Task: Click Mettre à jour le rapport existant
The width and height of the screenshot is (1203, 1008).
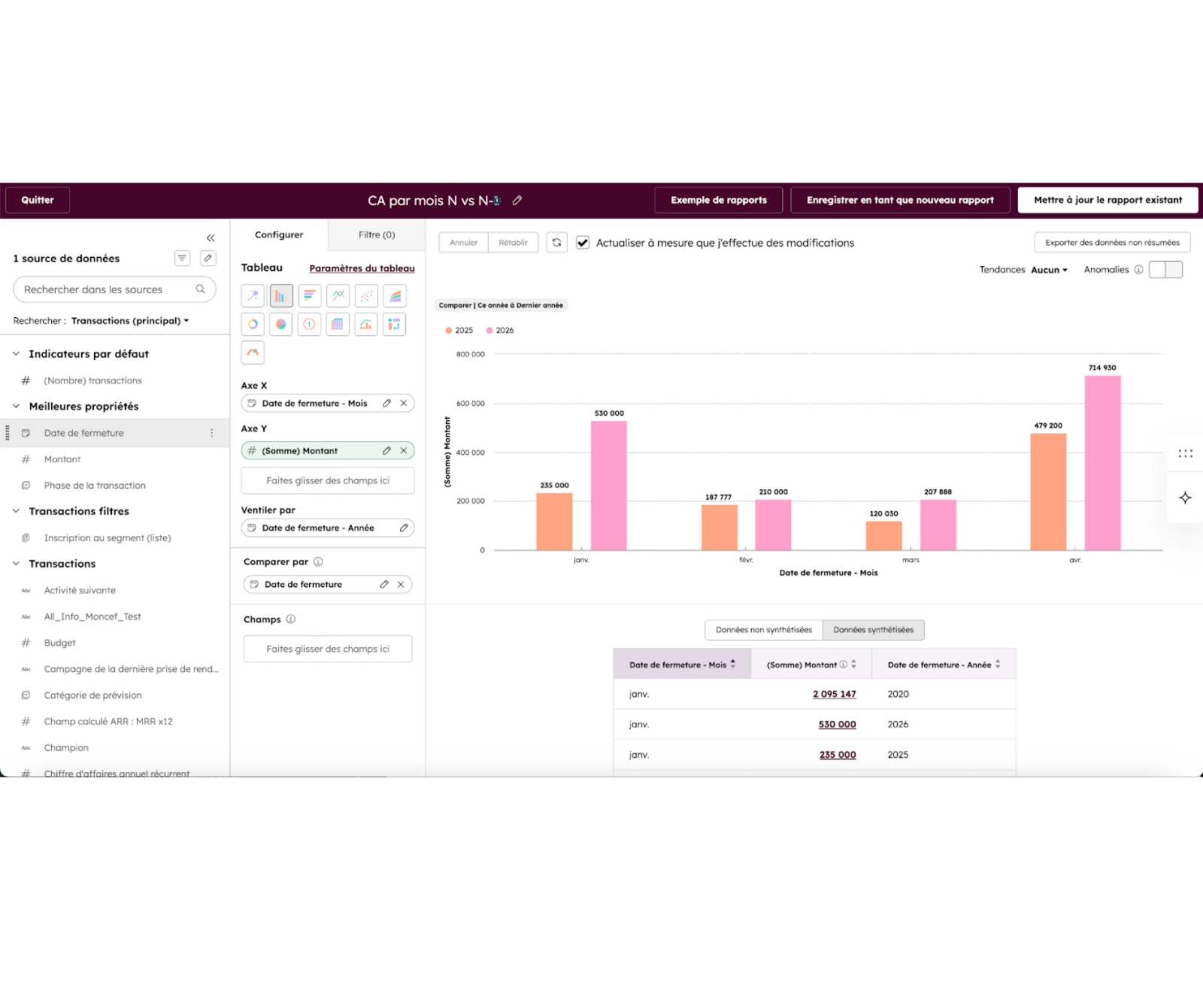Action: (x=1108, y=201)
